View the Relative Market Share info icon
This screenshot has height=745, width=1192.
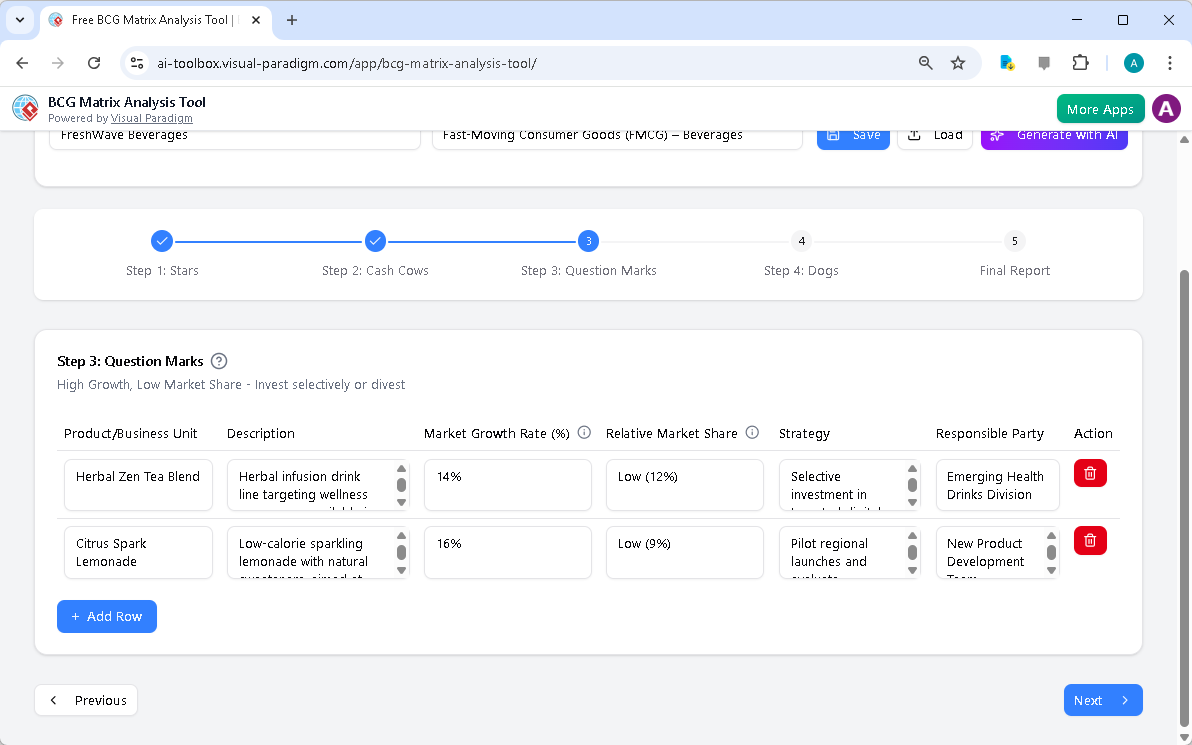coord(751,432)
